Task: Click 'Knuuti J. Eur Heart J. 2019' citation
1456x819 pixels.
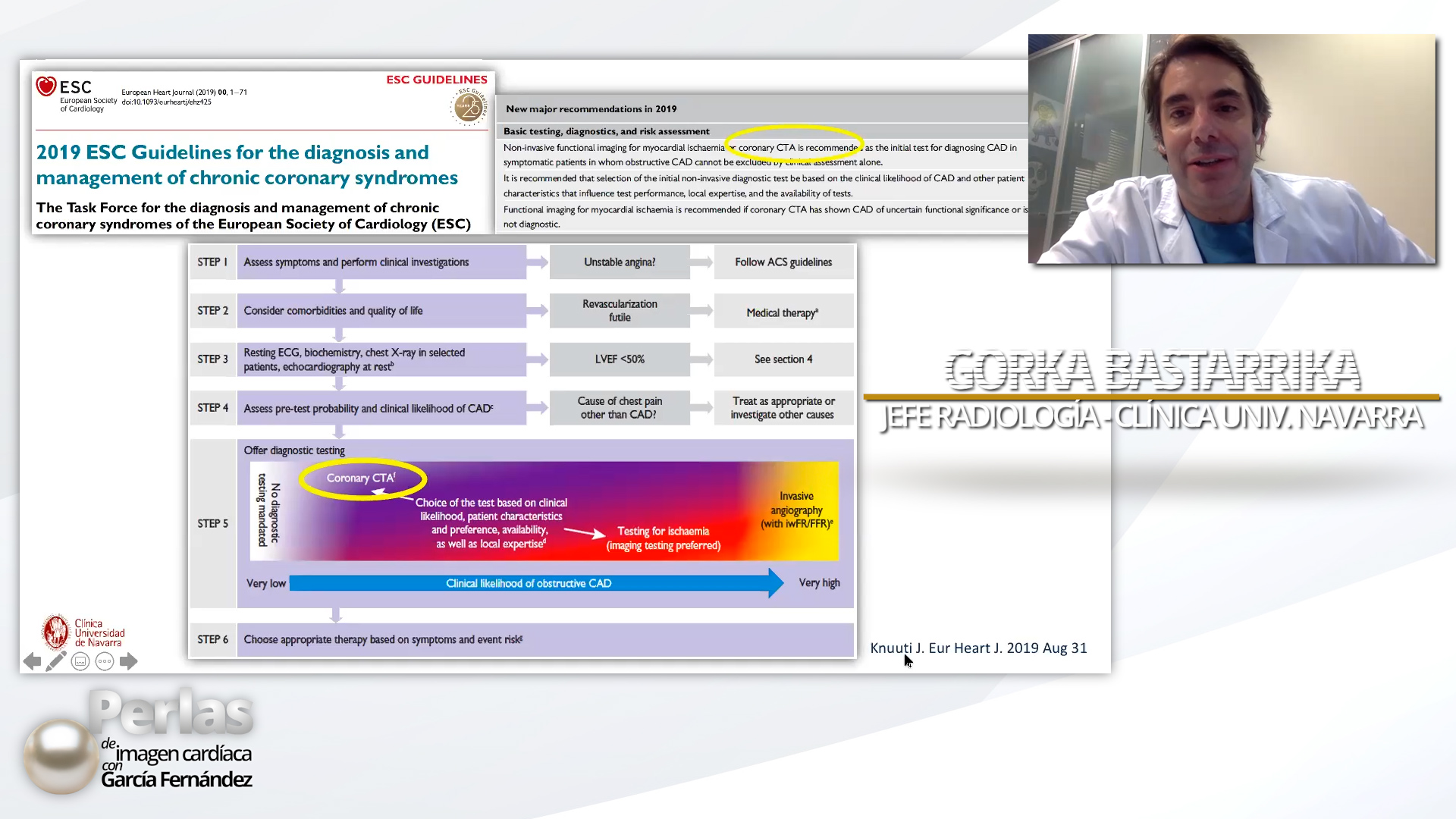Action: point(978,648)
